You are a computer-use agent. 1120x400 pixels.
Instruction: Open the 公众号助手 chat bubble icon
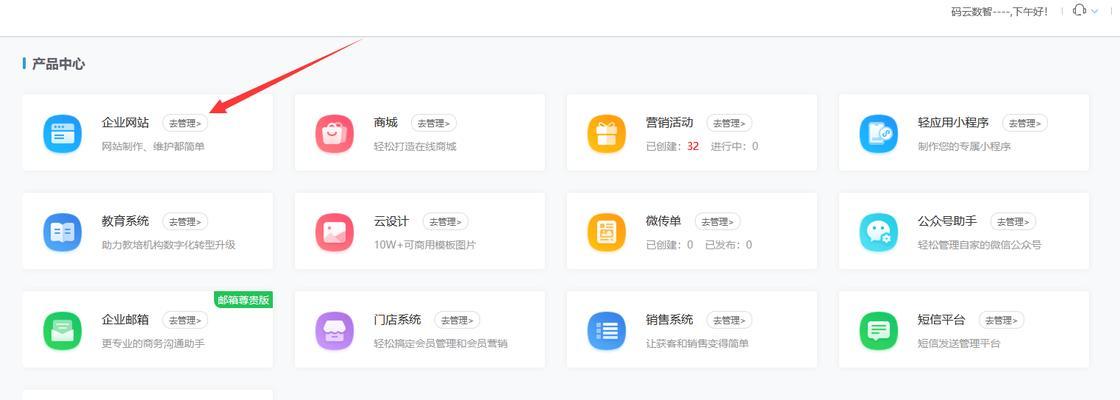(x=879, y=232)
